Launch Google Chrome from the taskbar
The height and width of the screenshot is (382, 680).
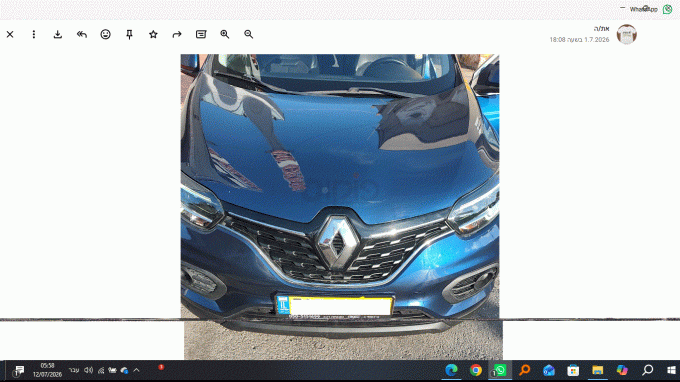click(x=476, y=370)
